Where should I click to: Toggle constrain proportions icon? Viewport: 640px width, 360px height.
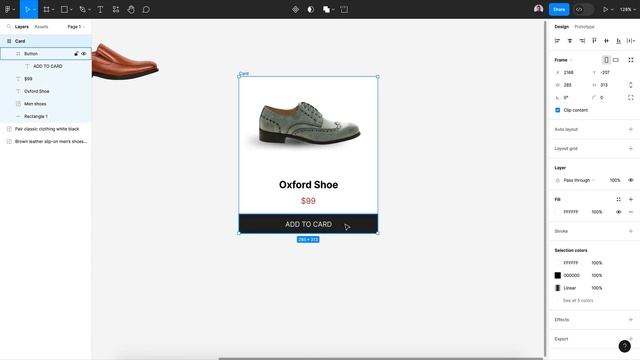click(x=631, y=84)
